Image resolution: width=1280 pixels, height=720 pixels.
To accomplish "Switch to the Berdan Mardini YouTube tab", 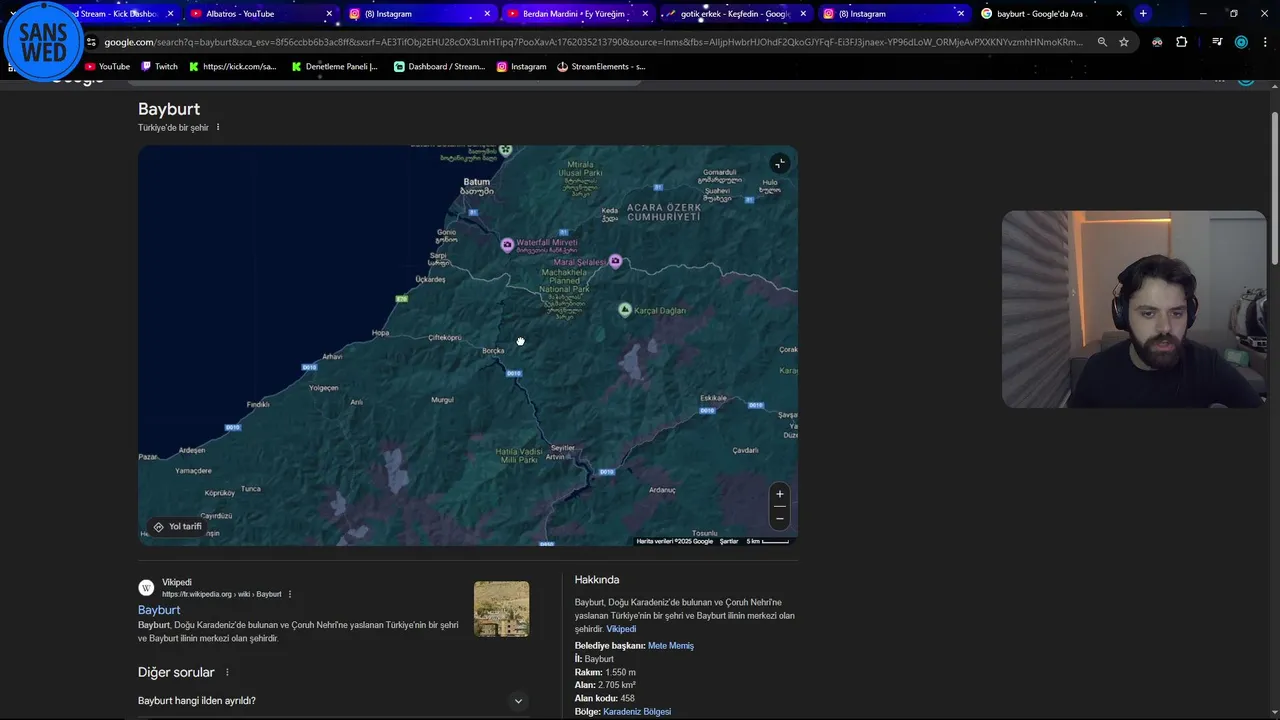I will (x=573, y=14).
